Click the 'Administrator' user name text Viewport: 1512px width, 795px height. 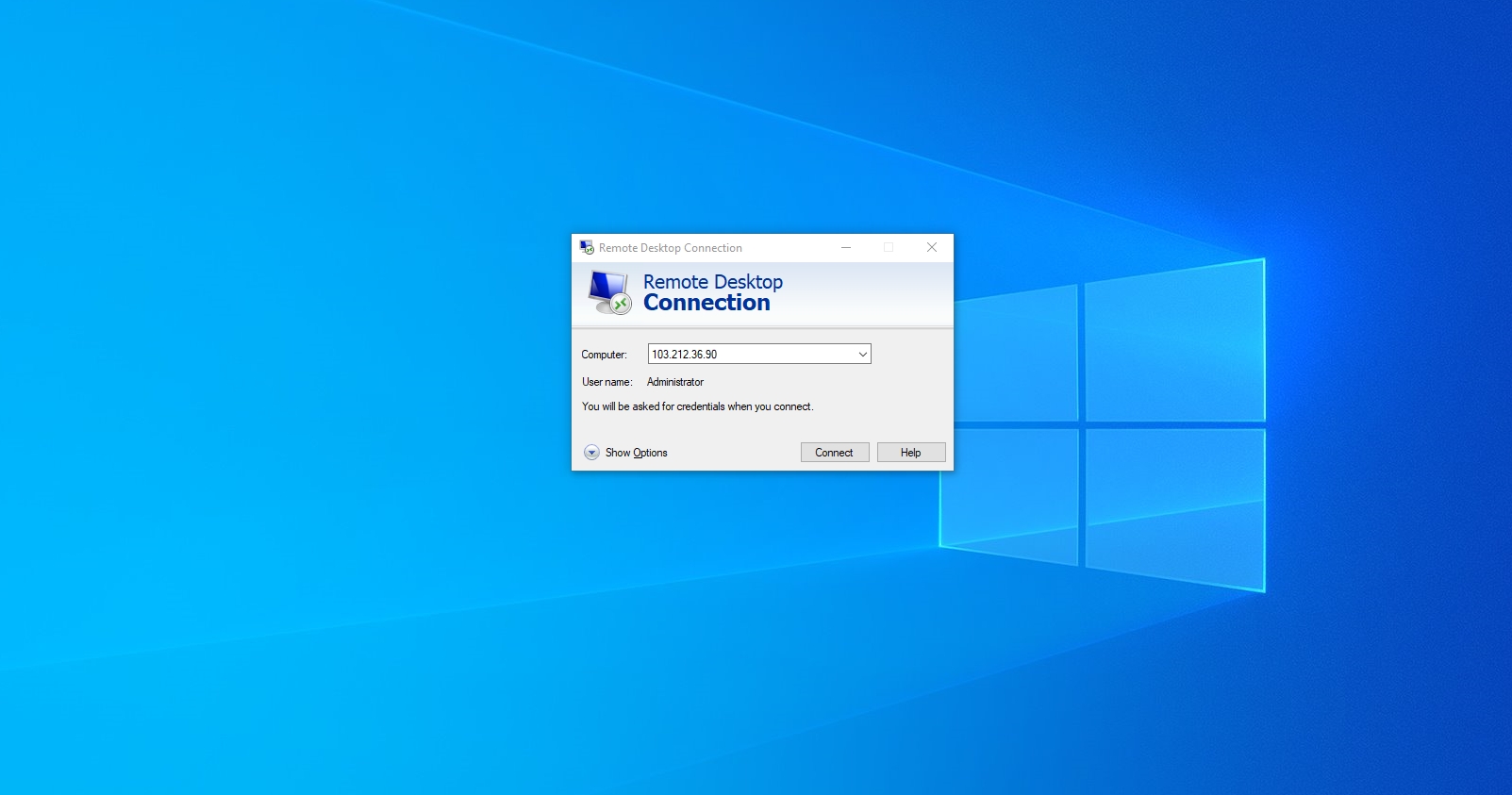click(675, 382)
